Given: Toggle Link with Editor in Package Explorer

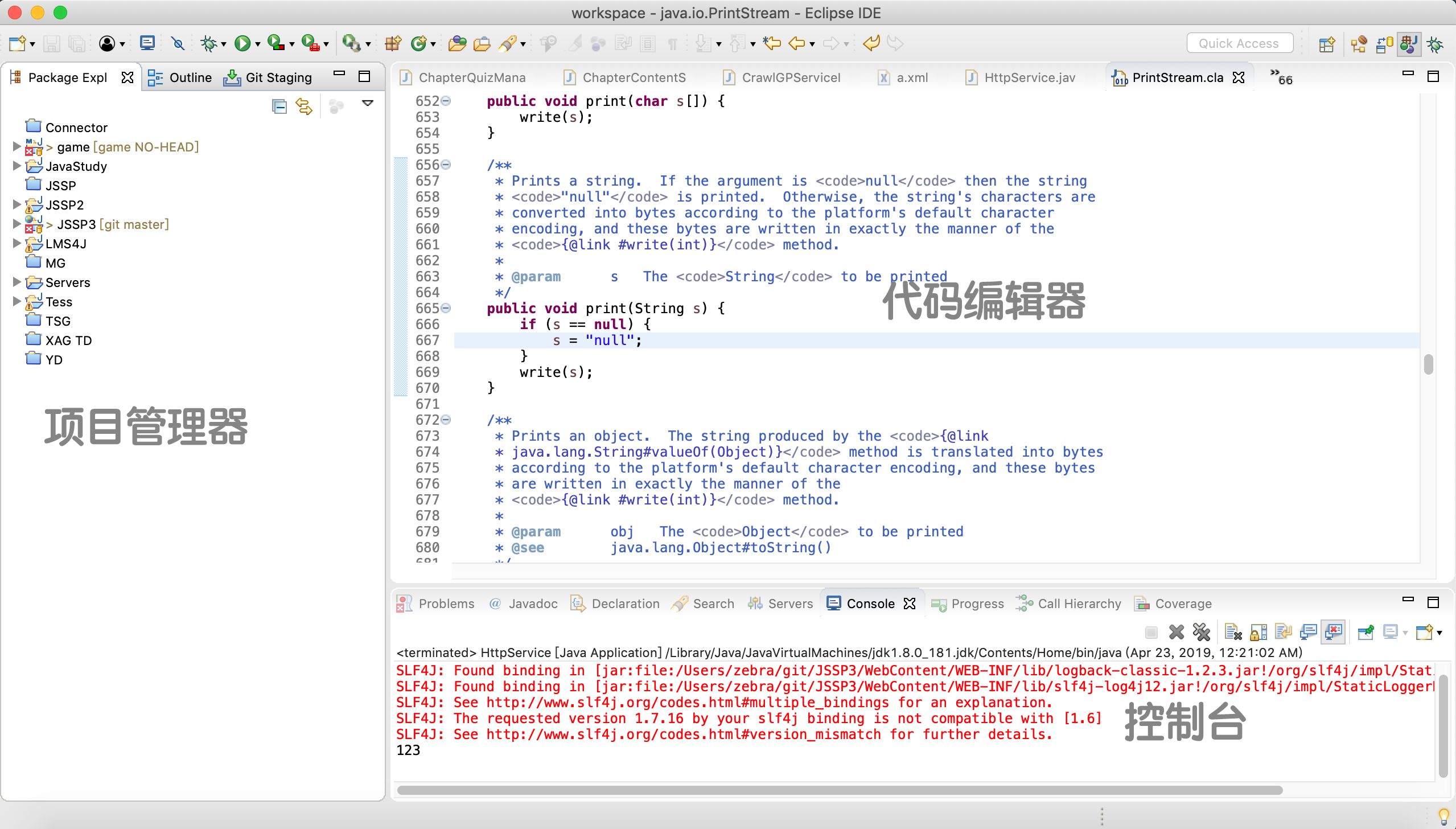Looking at the screenshot, I should click(x=304, y=106).
